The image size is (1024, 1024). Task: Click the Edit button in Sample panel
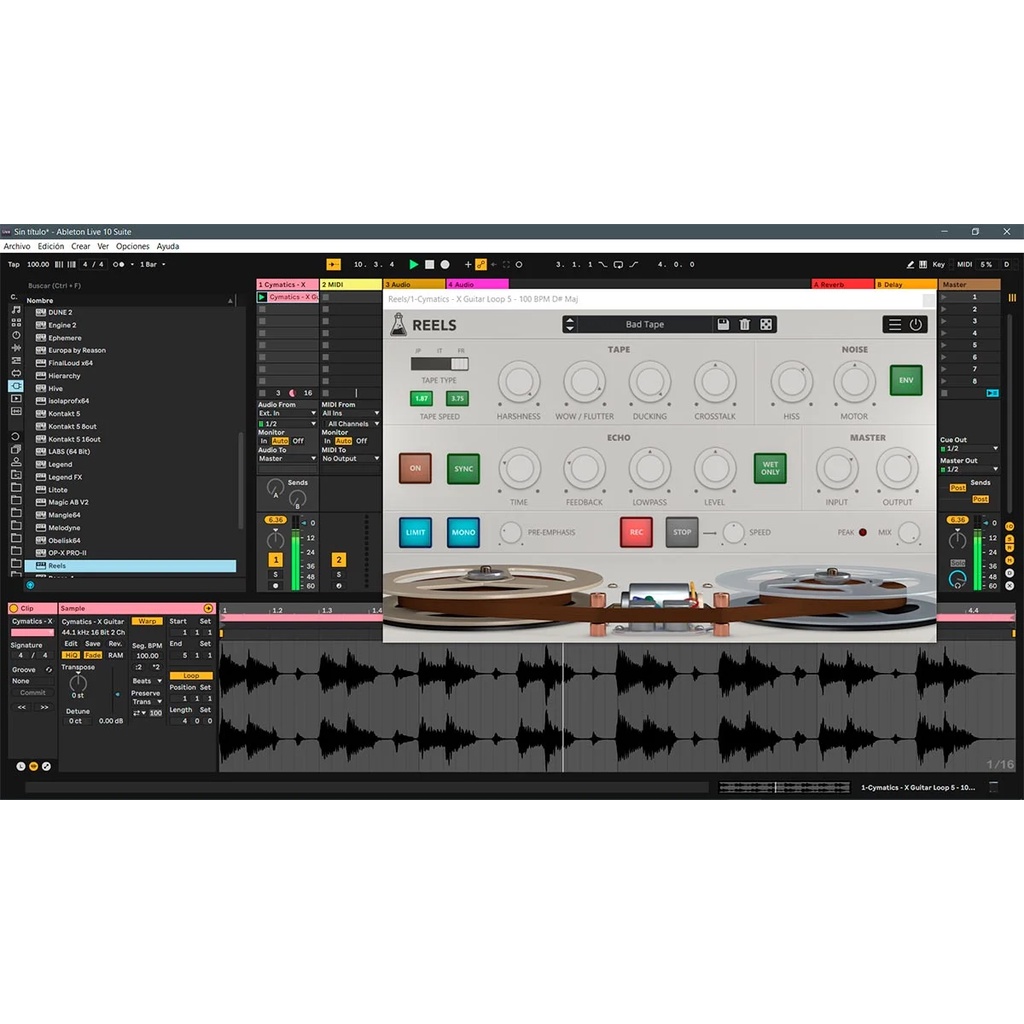(71, 644)
